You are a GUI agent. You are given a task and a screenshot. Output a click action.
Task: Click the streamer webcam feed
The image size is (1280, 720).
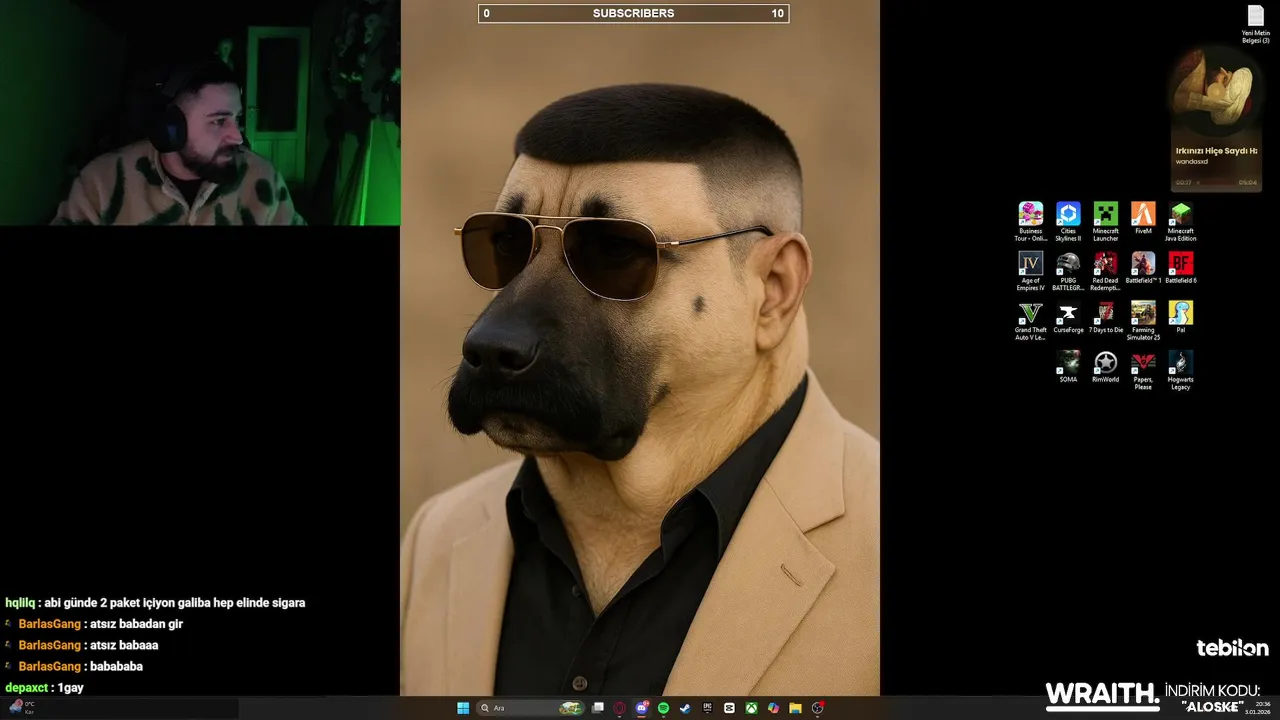(x=200, y=112)
